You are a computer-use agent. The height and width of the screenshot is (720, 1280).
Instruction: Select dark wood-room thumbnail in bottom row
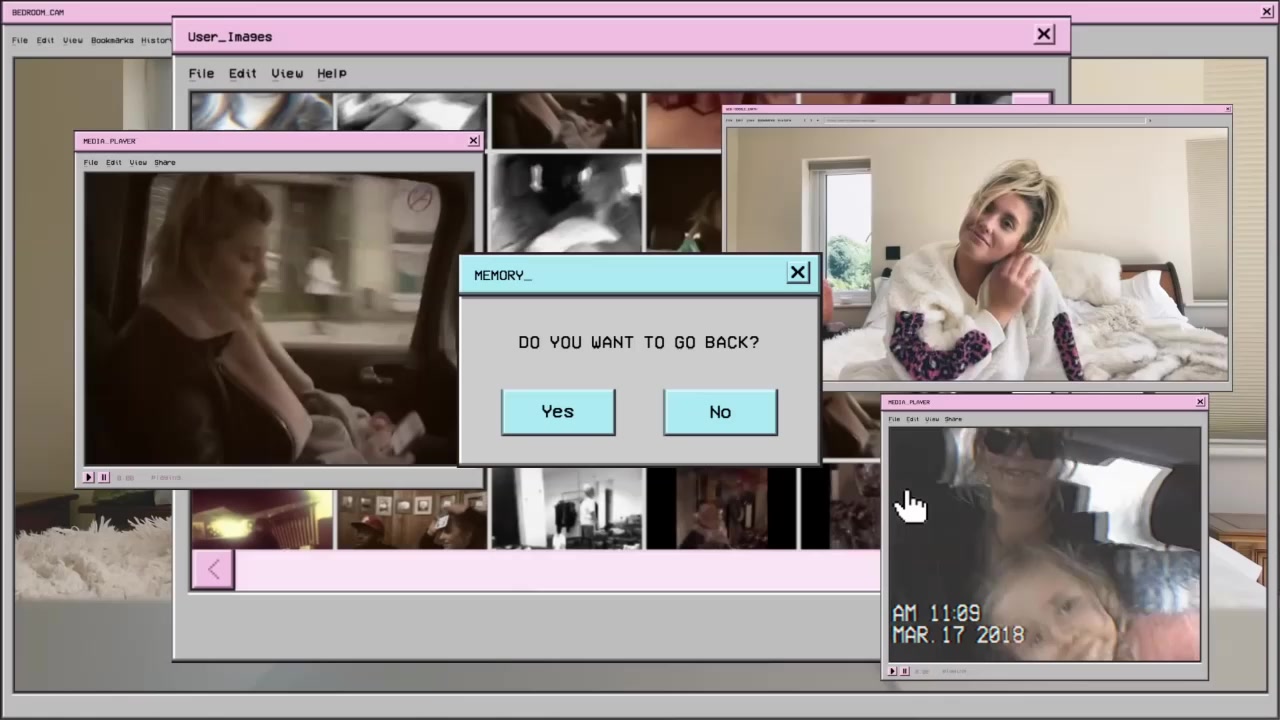coord(721,508)
